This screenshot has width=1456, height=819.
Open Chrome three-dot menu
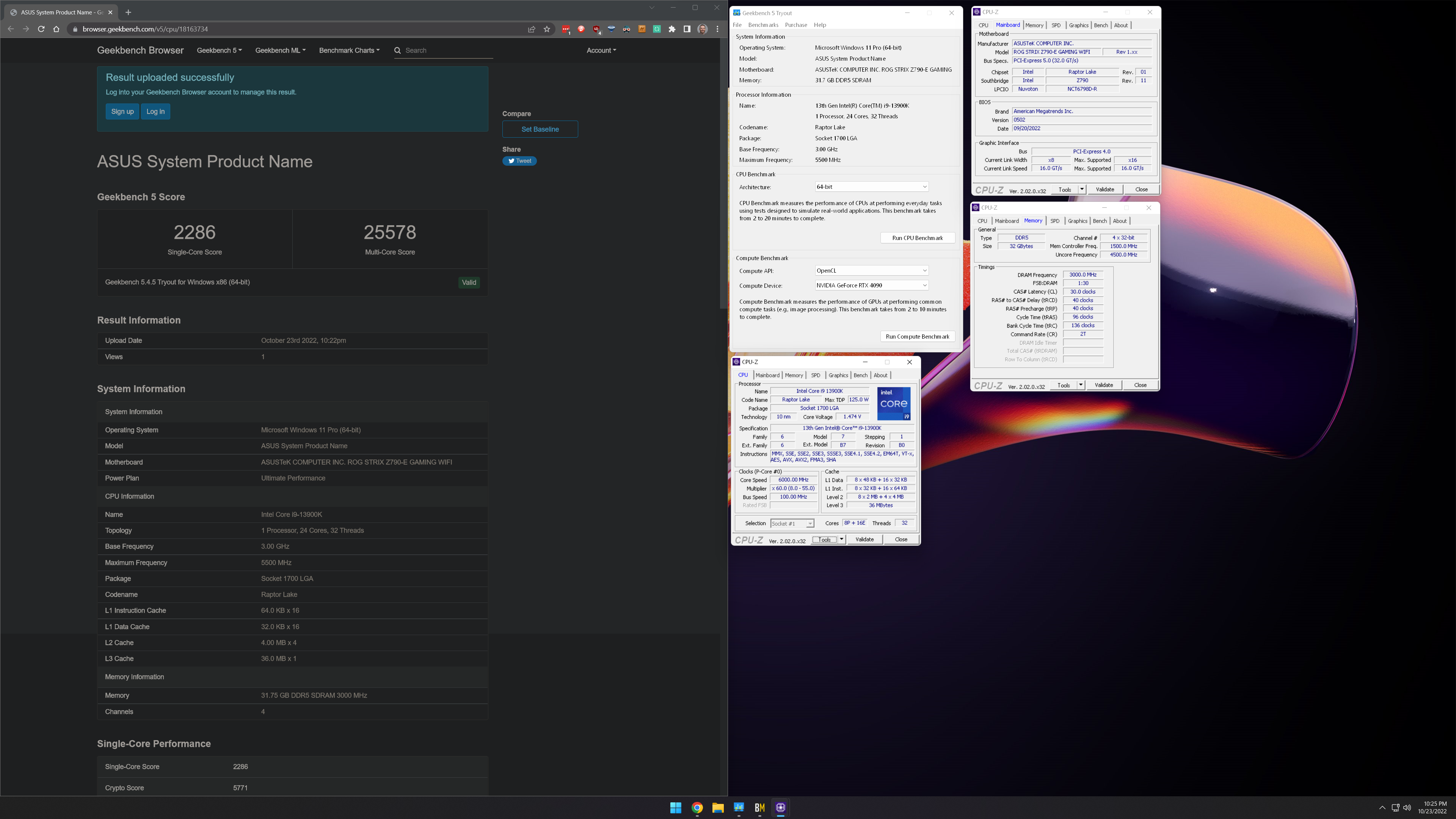tap(718, 29)
